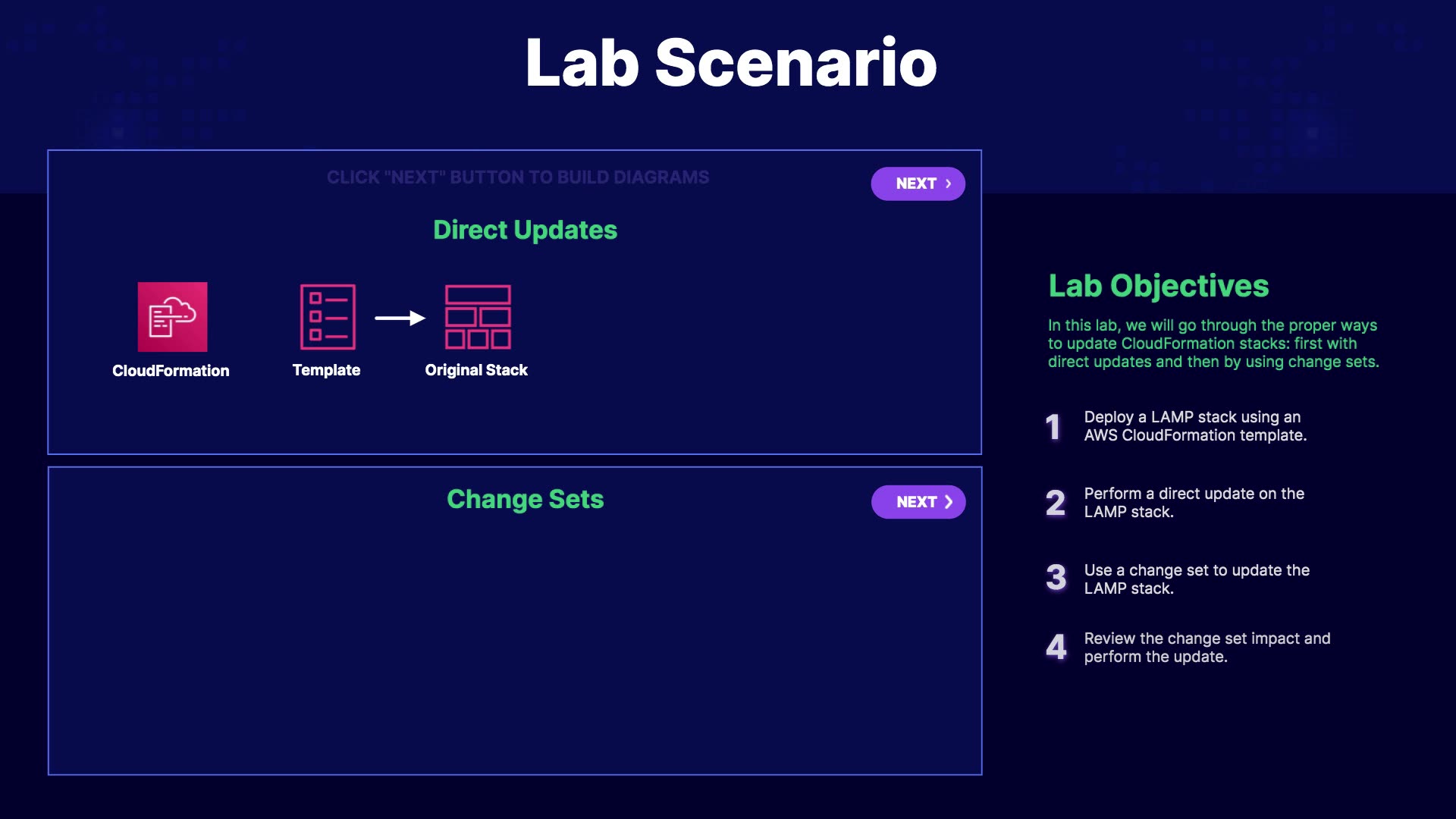Click the CloudFormation service icon
This screenshot has width=1456, height=819.
point(172,317)
